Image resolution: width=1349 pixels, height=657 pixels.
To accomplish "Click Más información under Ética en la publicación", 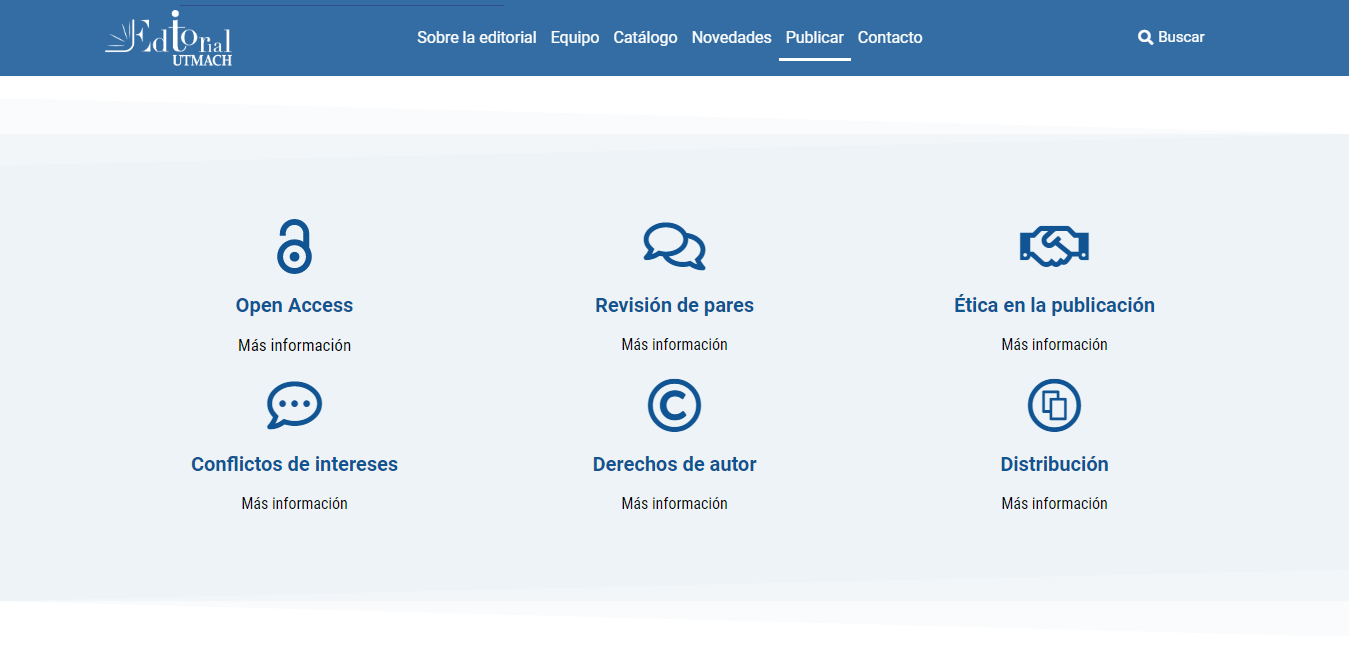I will pos(1054,344).
